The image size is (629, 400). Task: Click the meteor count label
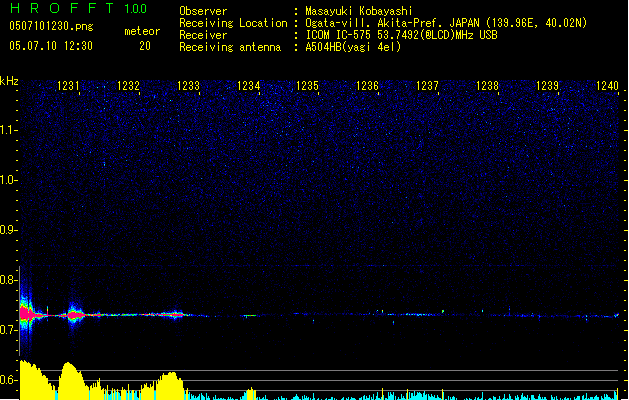(x=142, y=31)
